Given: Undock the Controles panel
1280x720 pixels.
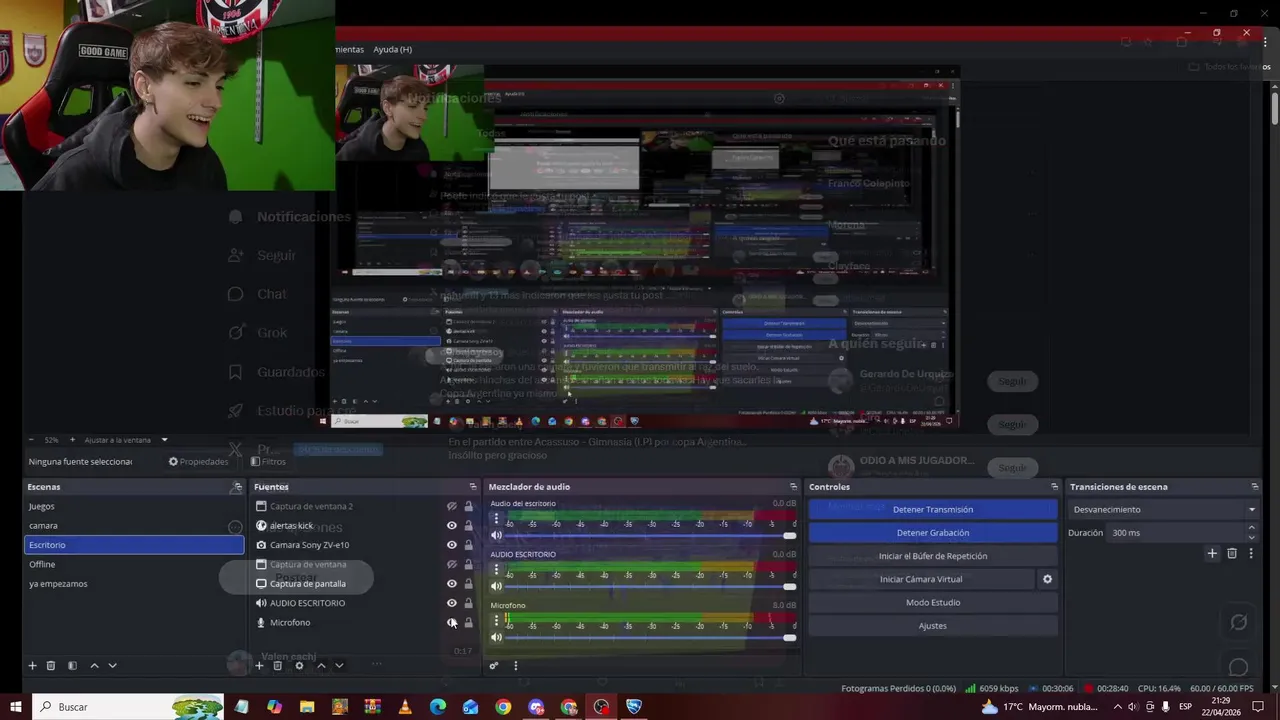Looking at the screenshot, I should (1054, 487).
